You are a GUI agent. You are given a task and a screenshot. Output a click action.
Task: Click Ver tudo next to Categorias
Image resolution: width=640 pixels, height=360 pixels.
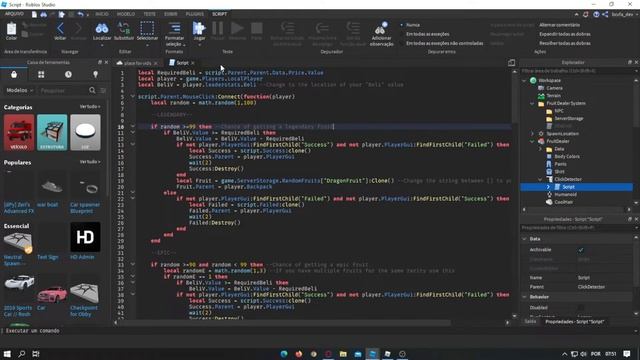pos(90,107)
